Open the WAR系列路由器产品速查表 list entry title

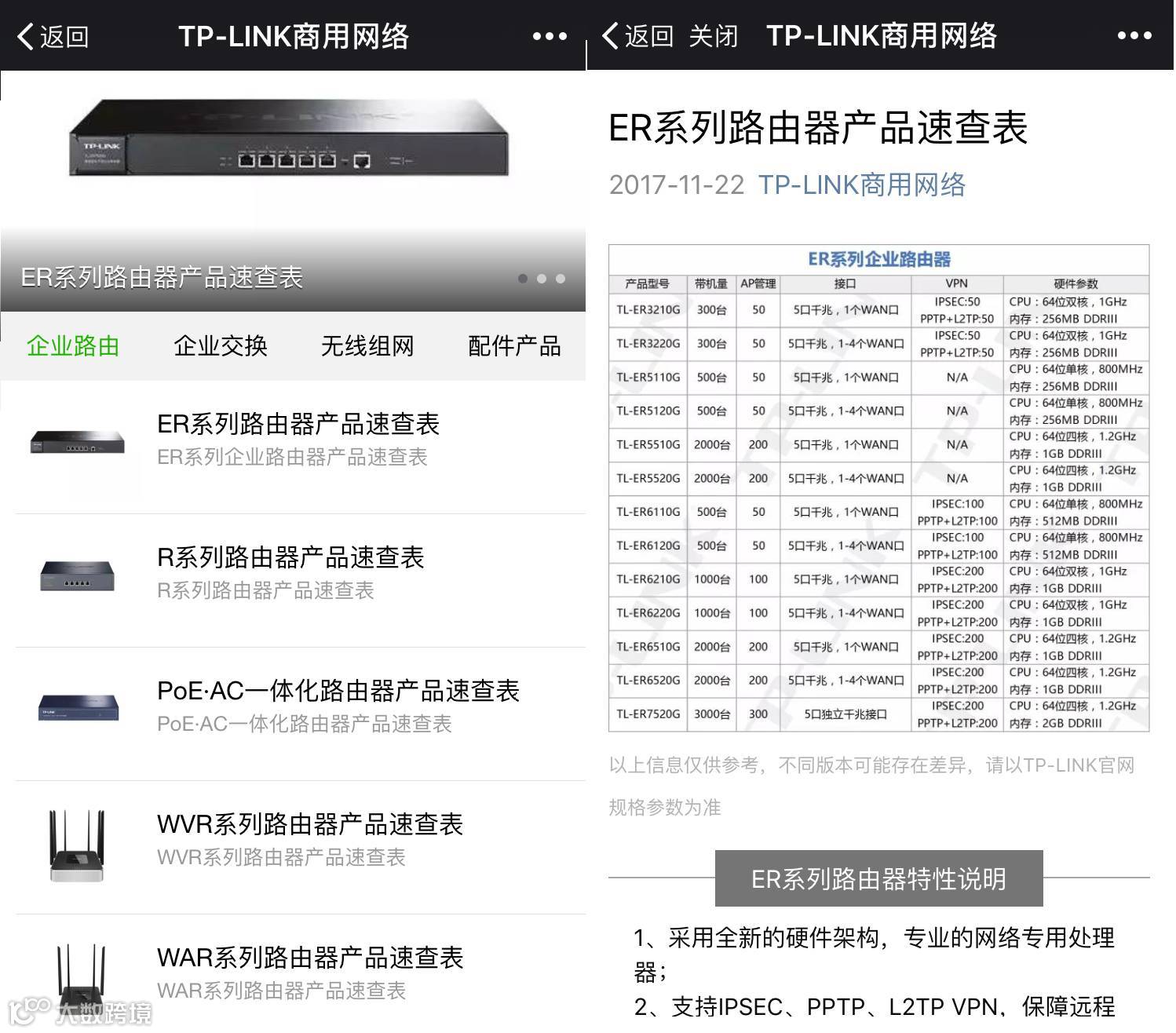pos(311,958)
